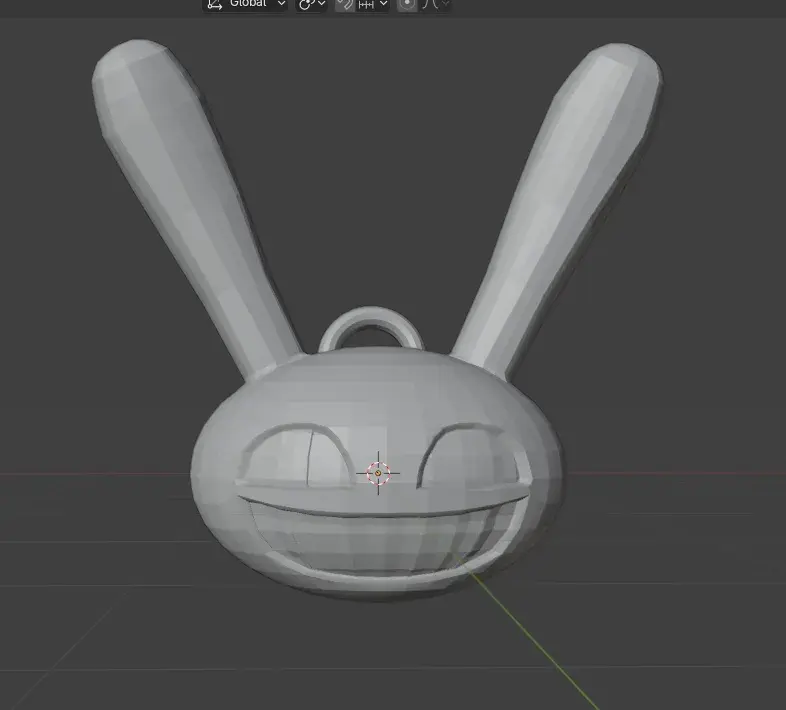Click the transform orientation axes icon
Screen dimensions: 786x710
pos(214,4)
